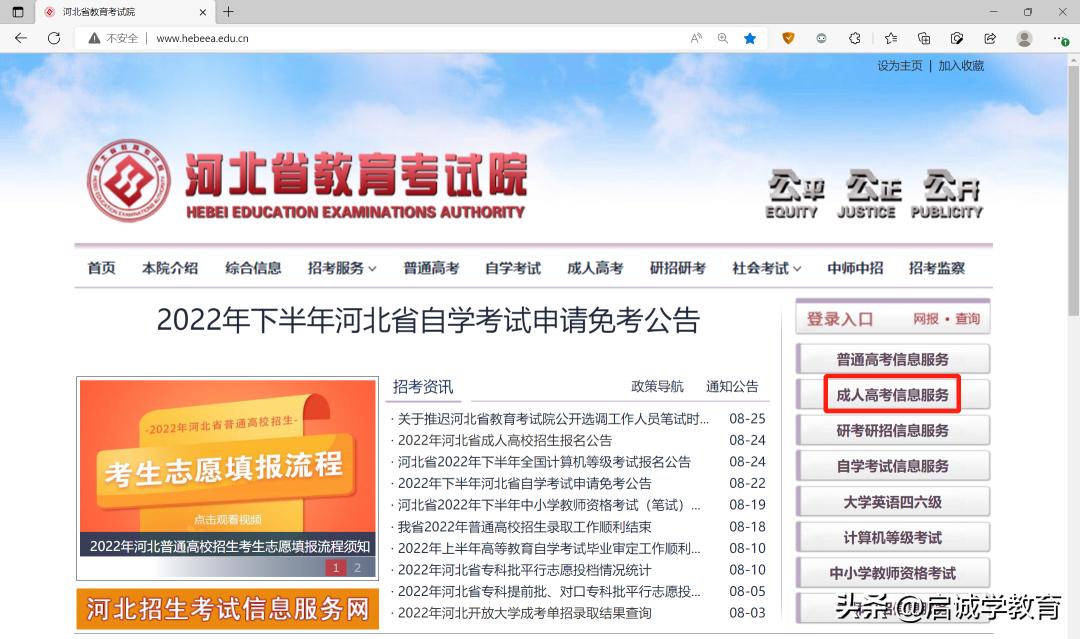This screenshot has width=1080, height=639.
Task: Click the 设为主页 link
Action: 898,64
